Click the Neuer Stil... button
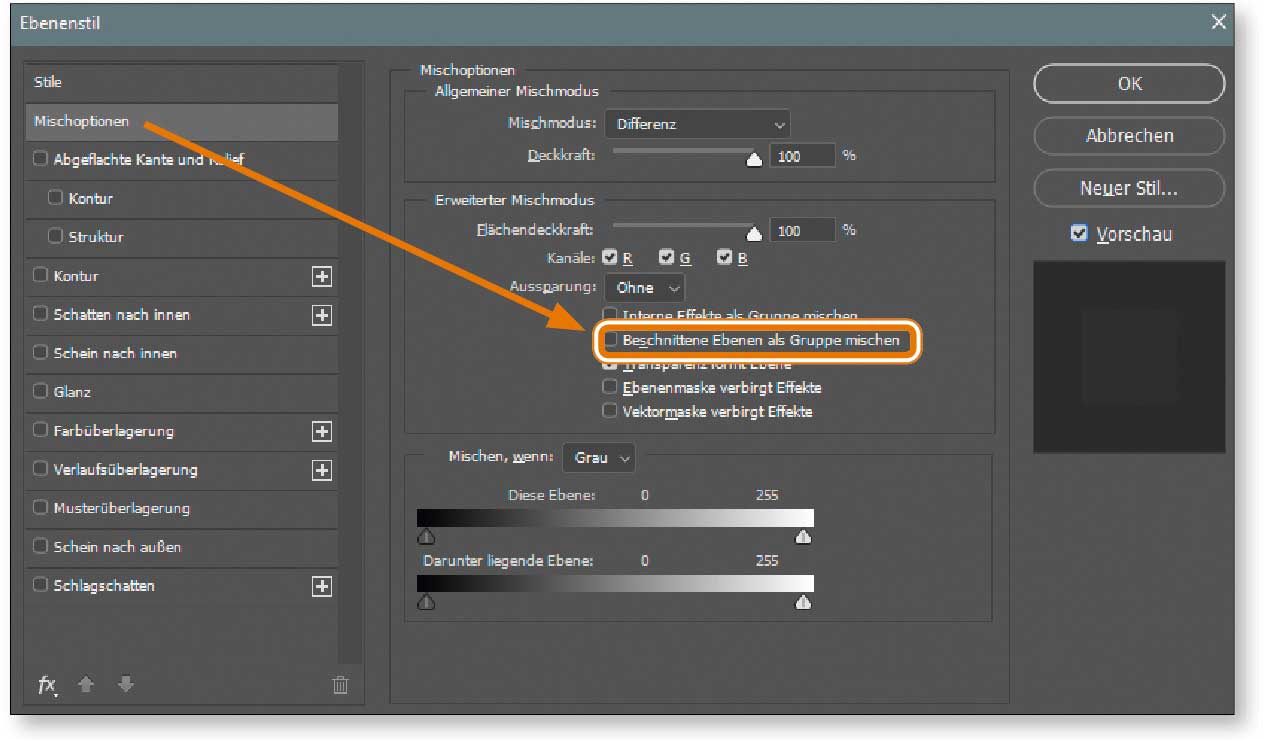Screen dimensions: 1263x740 pyautogui.click(x=1128, y=188)
